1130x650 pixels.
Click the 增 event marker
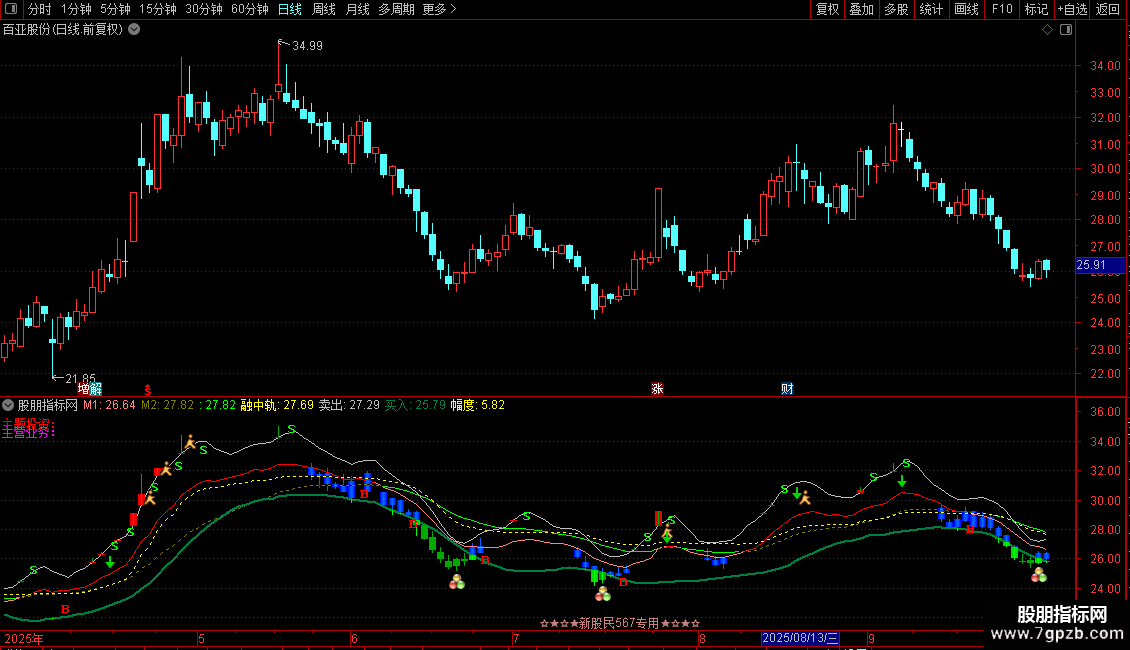click(84, 389)
